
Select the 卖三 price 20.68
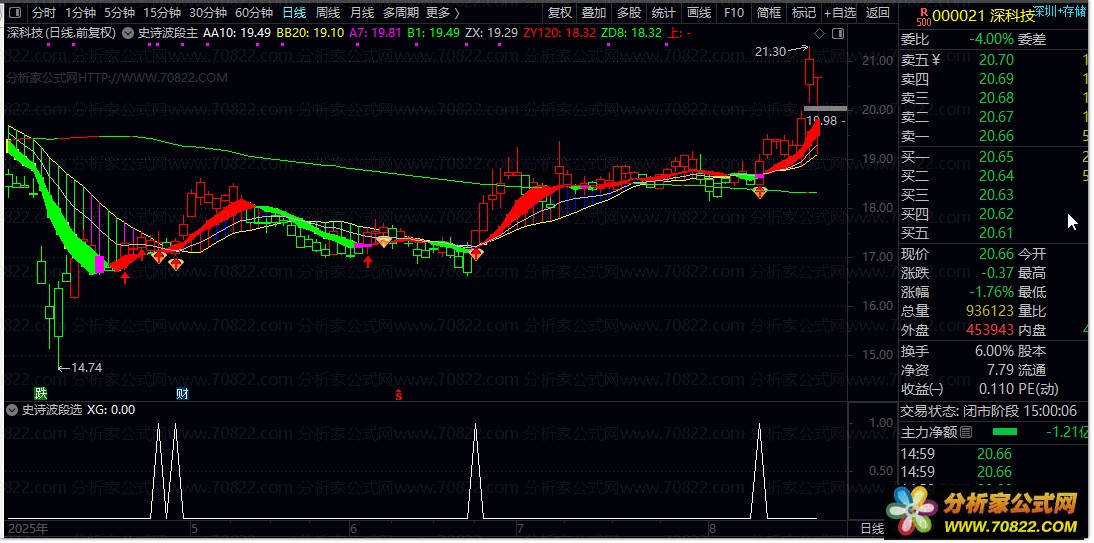click(x=996, y=98)
